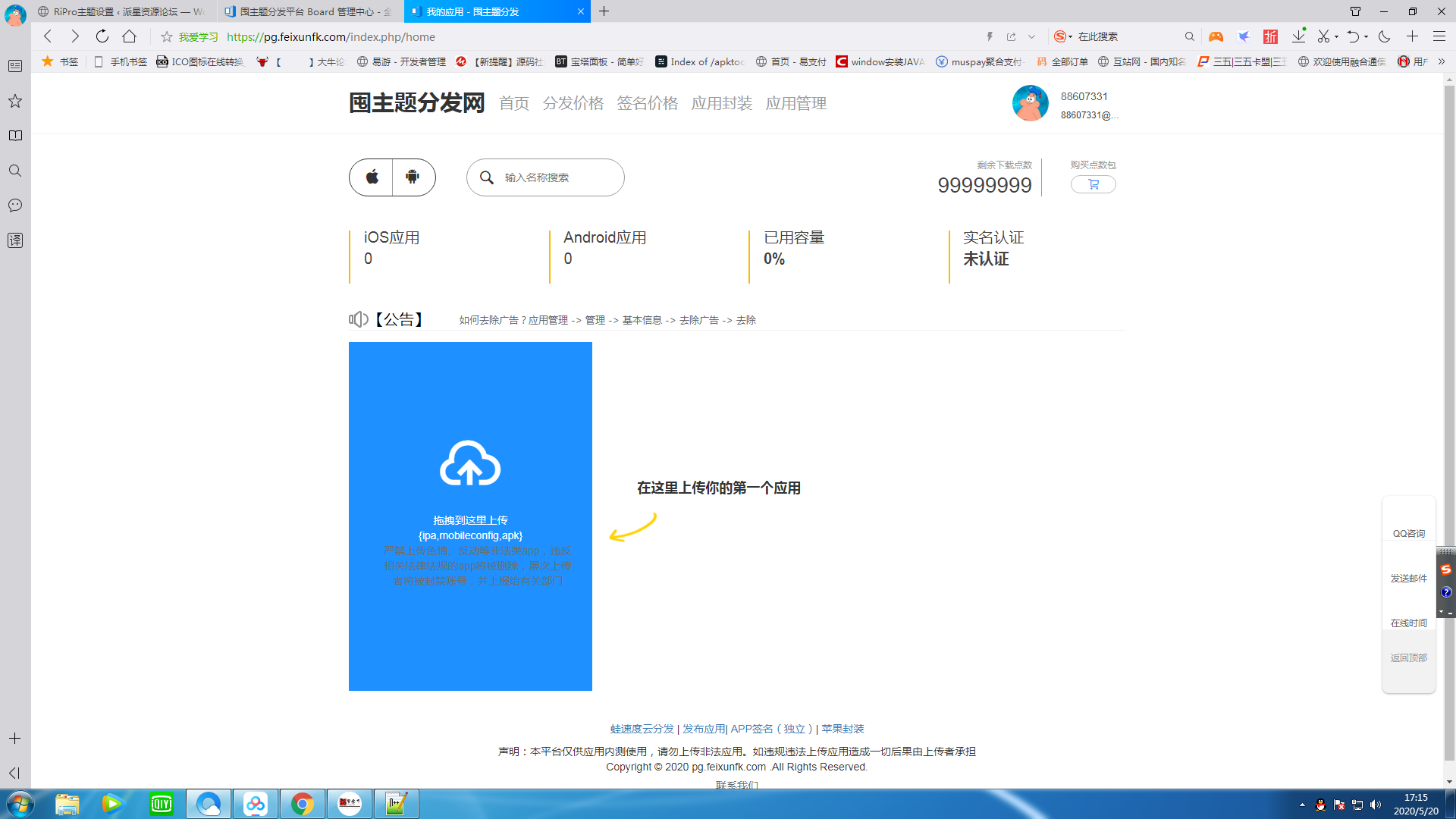Click the QQ咨询 side widget

[1408, 533]
